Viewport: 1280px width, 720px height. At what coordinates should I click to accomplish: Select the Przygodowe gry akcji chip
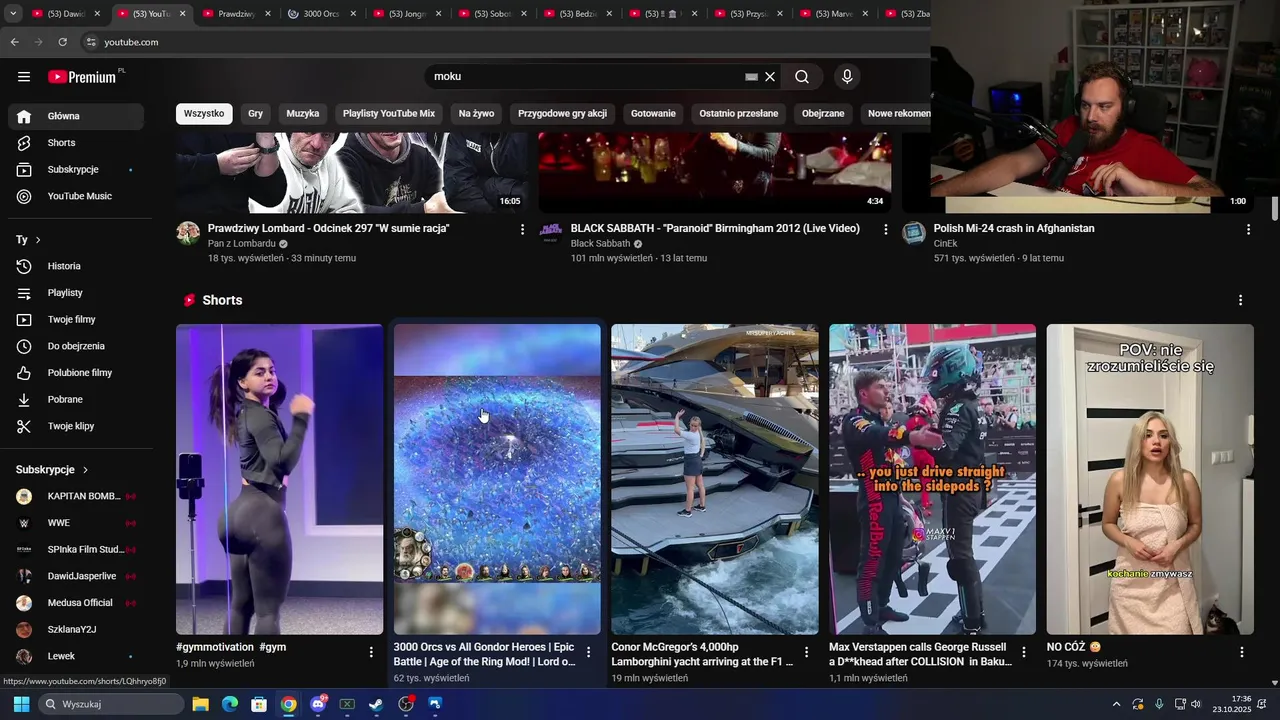(x=562, y=114)
